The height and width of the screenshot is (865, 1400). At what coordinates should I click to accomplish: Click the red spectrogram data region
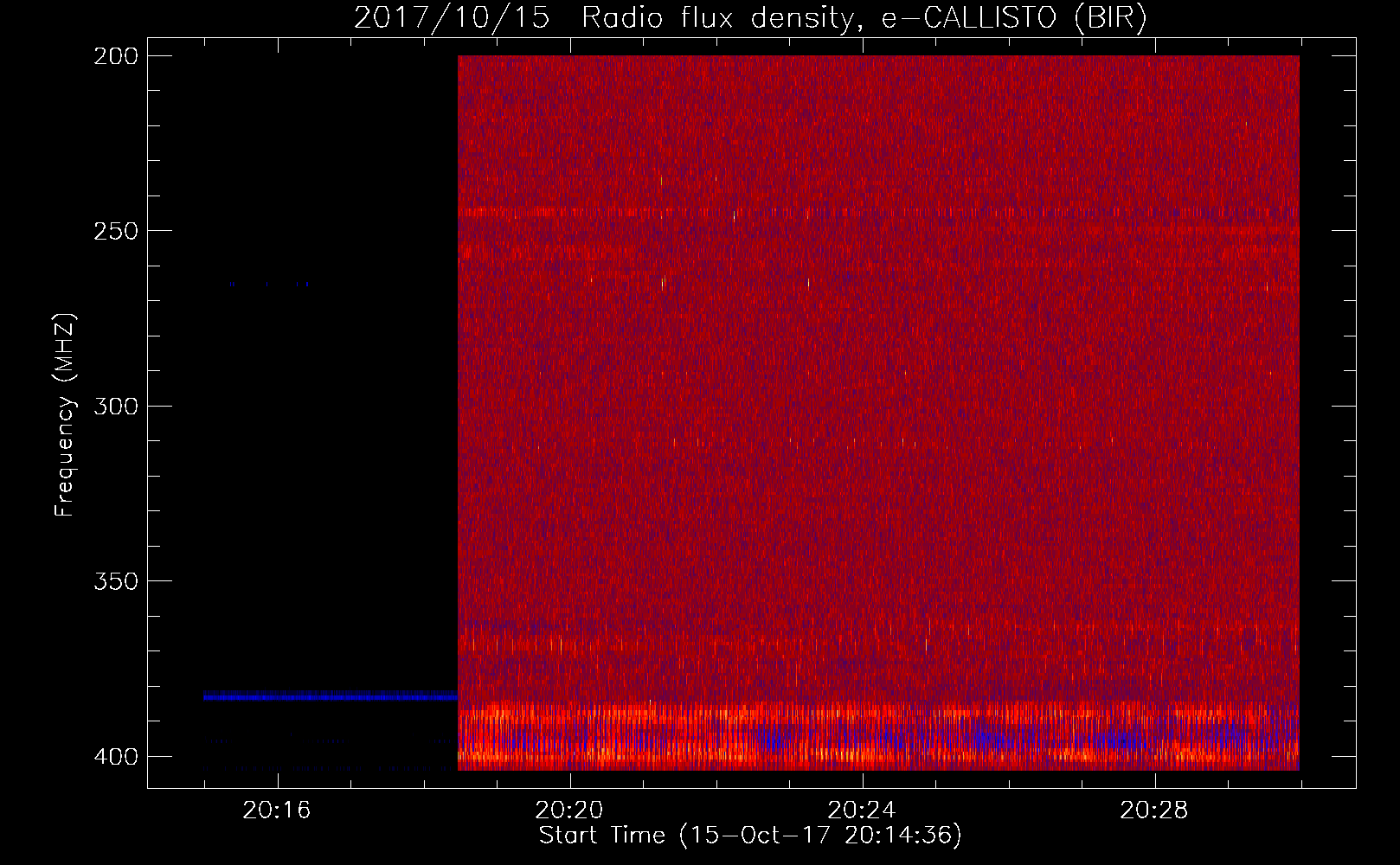click(878, 413)
